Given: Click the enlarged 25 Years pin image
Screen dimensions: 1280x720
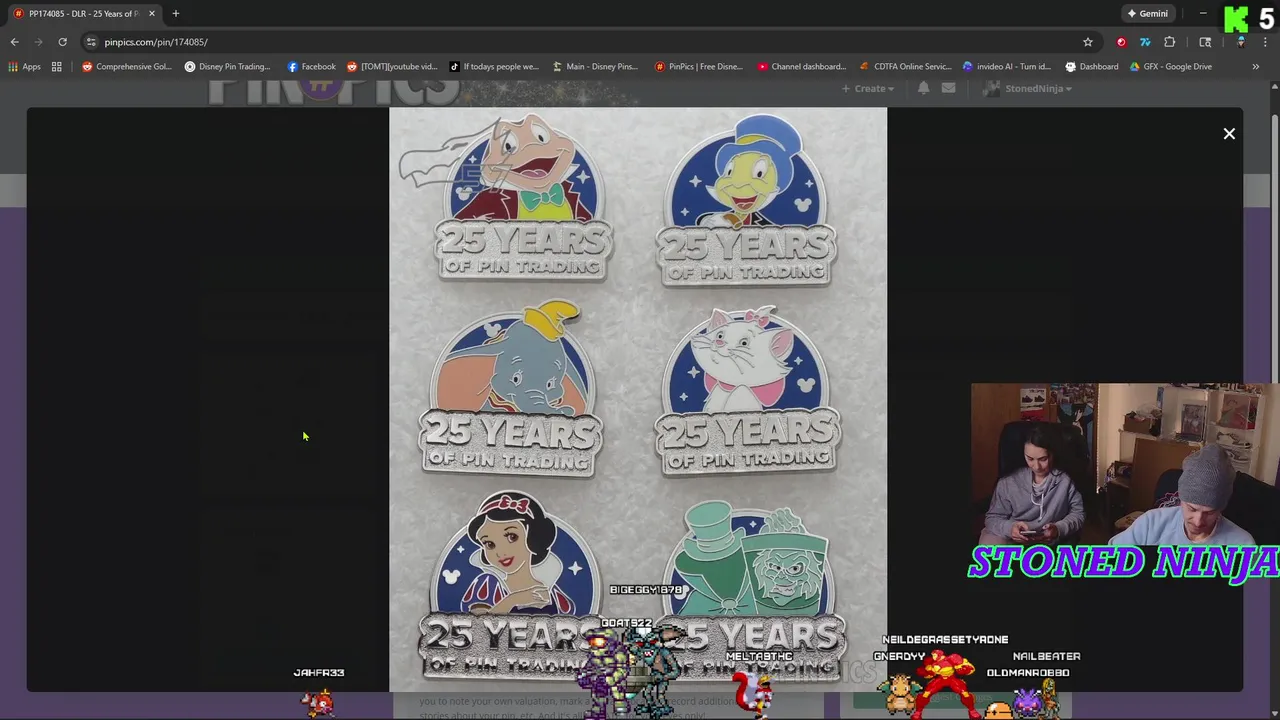Looking at the screenshot, I should point(638,399).
